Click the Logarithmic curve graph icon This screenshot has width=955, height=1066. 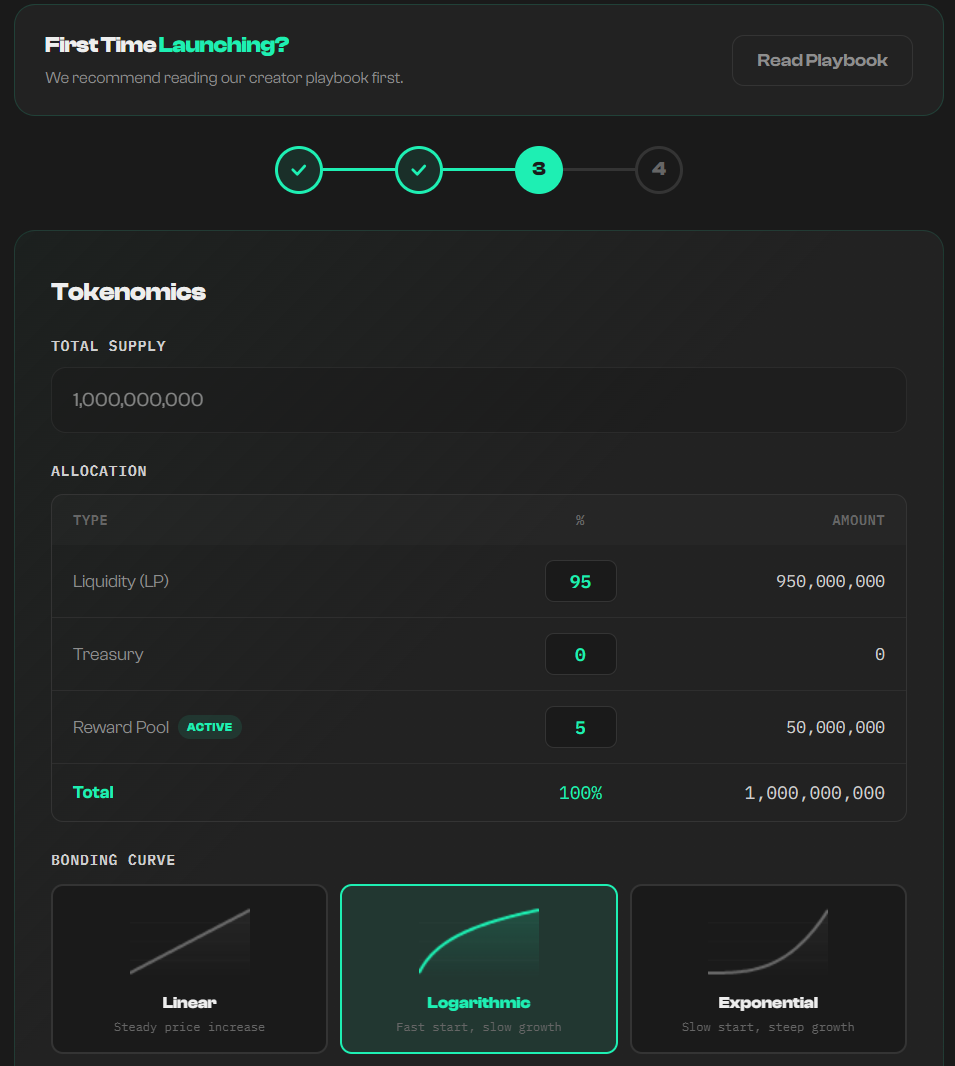tap(479, 941)
